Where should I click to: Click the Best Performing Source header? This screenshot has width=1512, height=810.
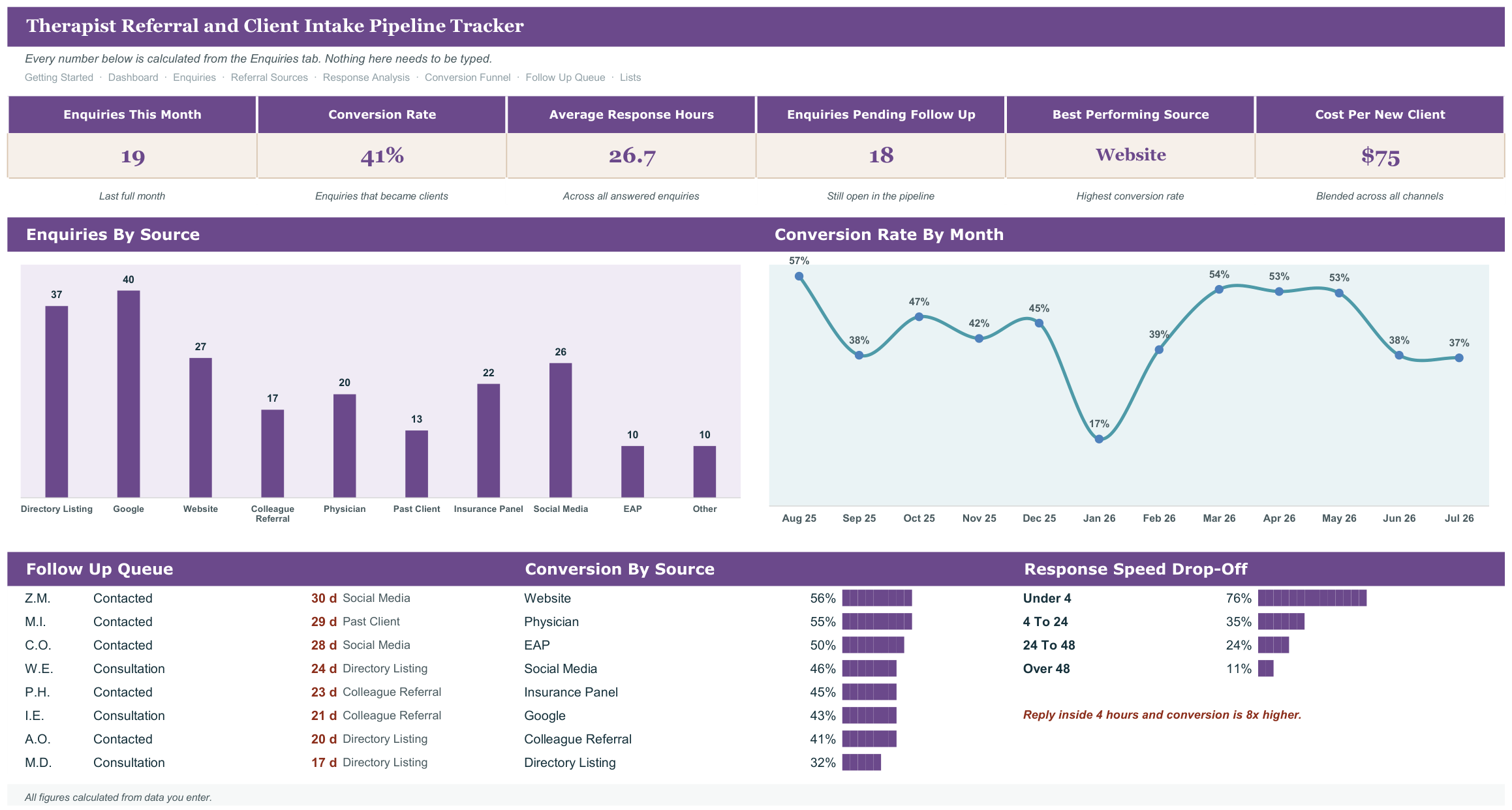1130,115
